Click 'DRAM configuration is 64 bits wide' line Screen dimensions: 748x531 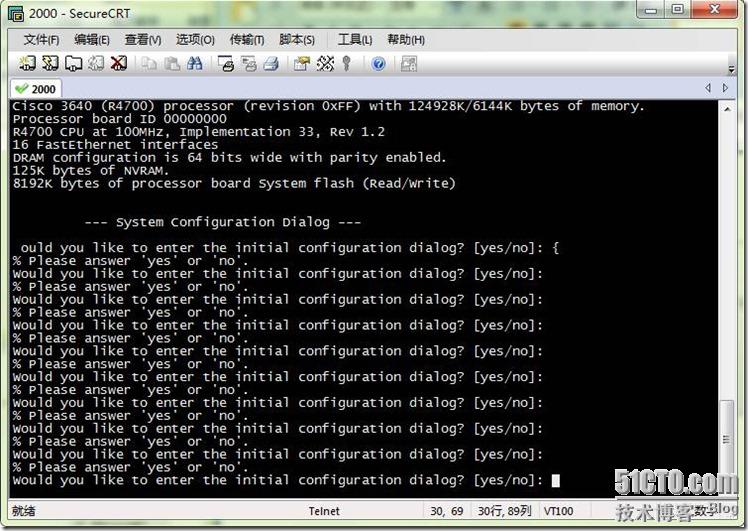coord(229,158)
